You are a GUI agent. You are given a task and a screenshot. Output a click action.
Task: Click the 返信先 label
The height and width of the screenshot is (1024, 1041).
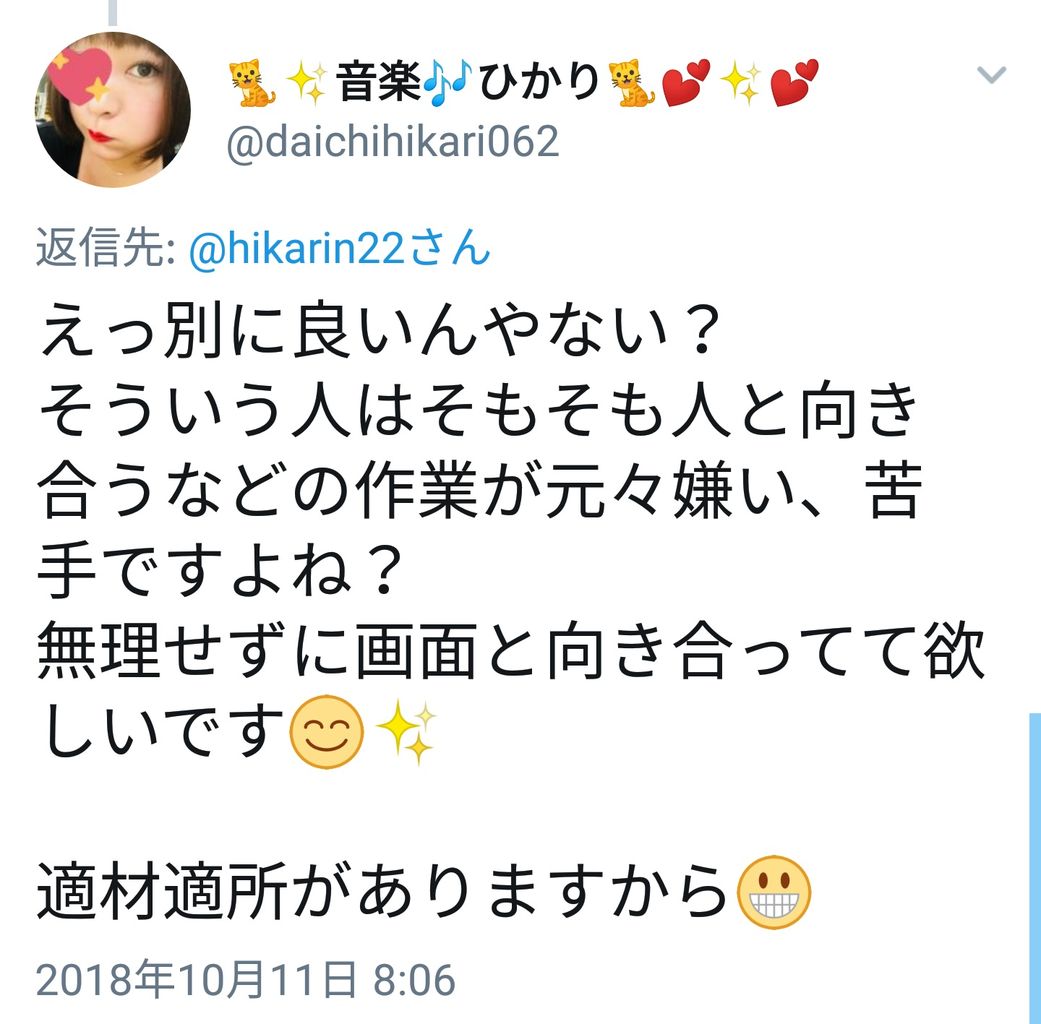pyautogui.click(x=105, y=248)
